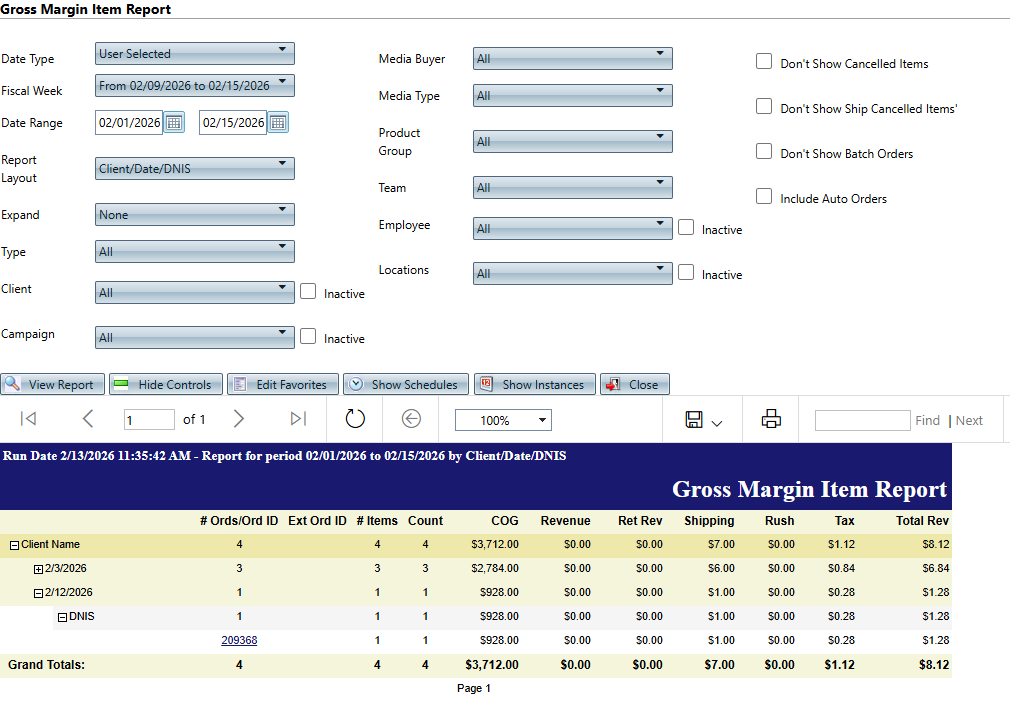This screenshot has width=1010, height=702.
Task: Change zoom level from 100% dropdown
Action: click(502, 421)
